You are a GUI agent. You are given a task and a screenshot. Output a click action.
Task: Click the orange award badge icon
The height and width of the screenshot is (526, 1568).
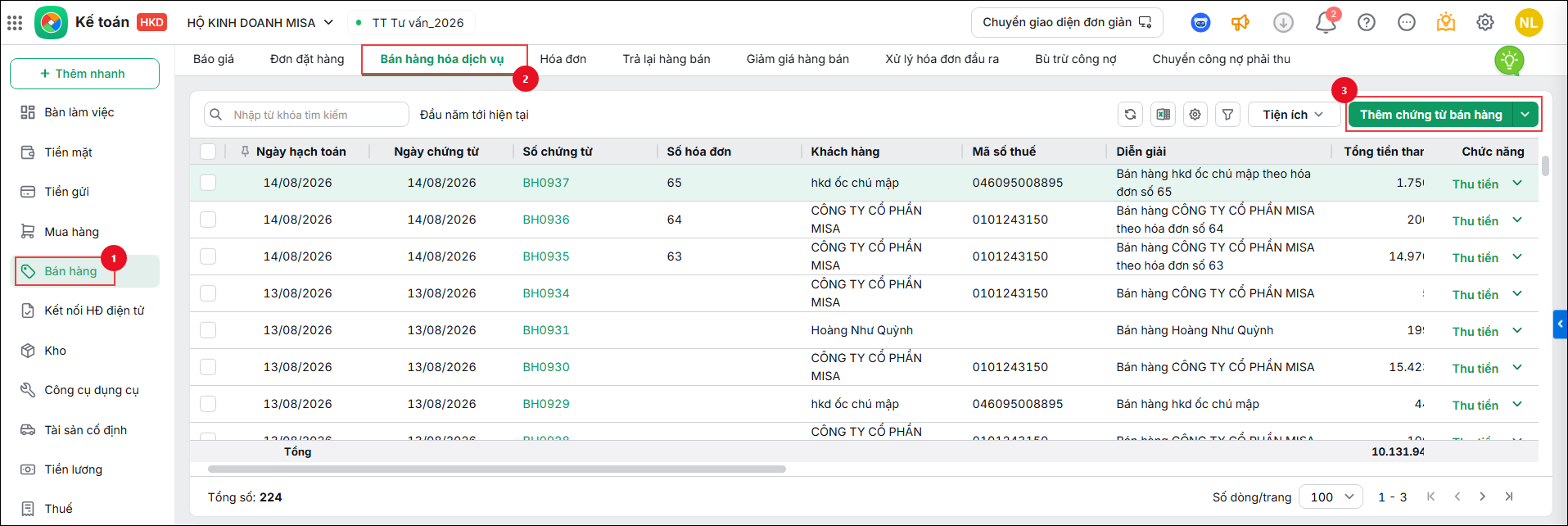(1446, 22)
